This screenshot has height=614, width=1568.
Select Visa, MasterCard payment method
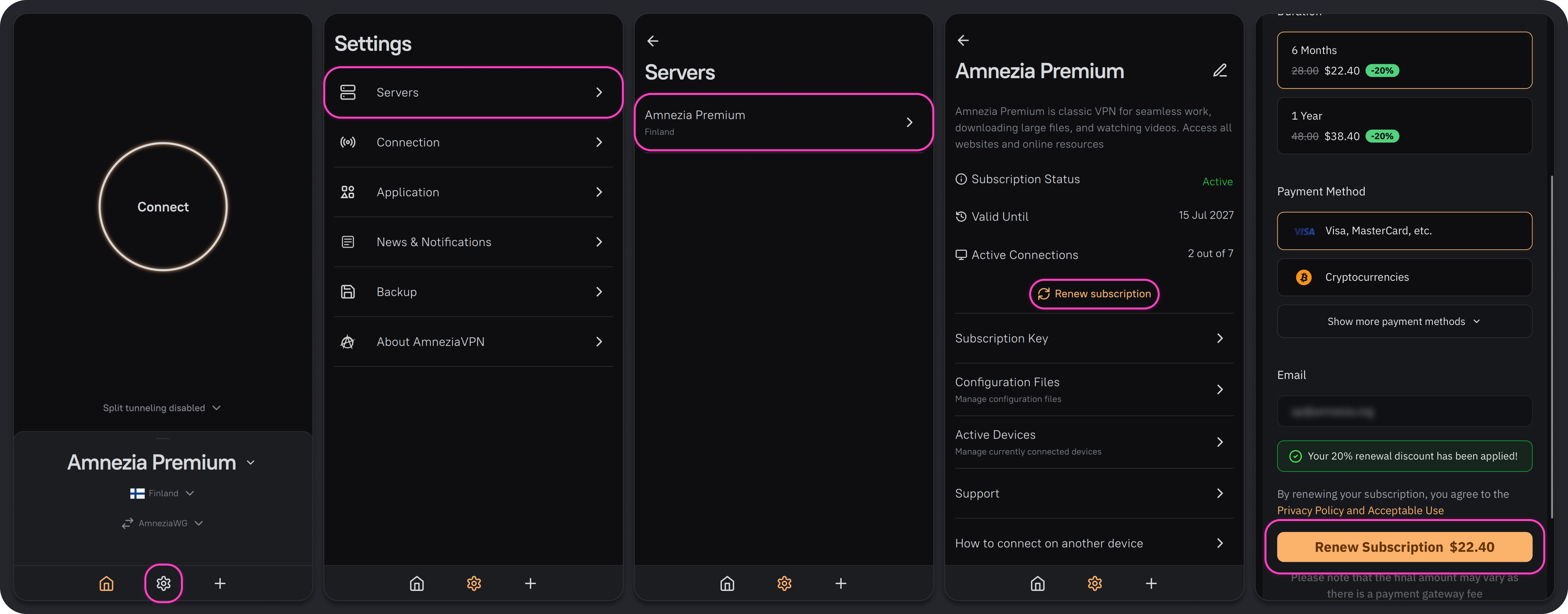click(x=1404, y=231)
